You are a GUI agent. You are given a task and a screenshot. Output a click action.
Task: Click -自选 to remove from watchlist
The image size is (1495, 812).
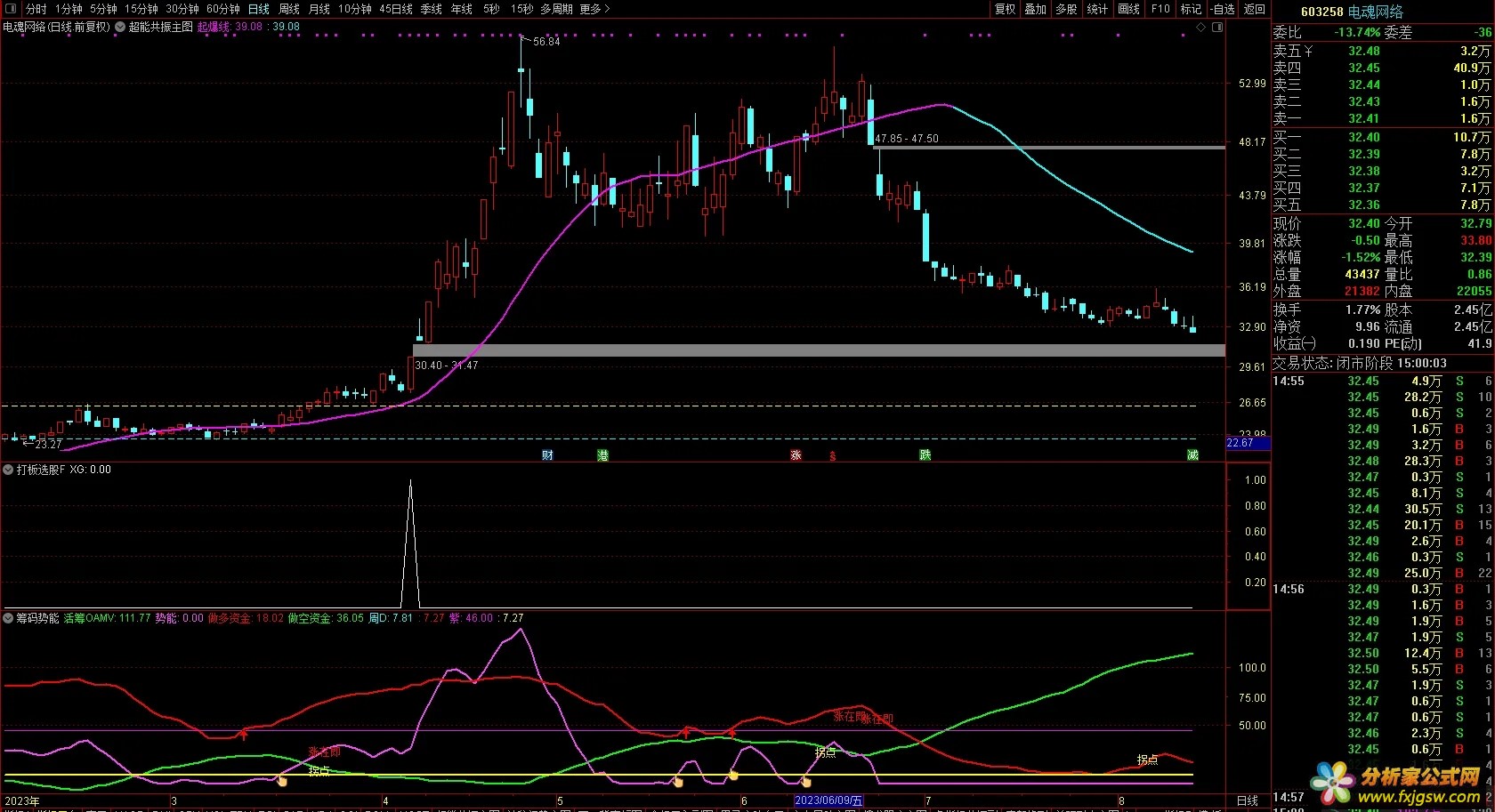(1224, 9)
